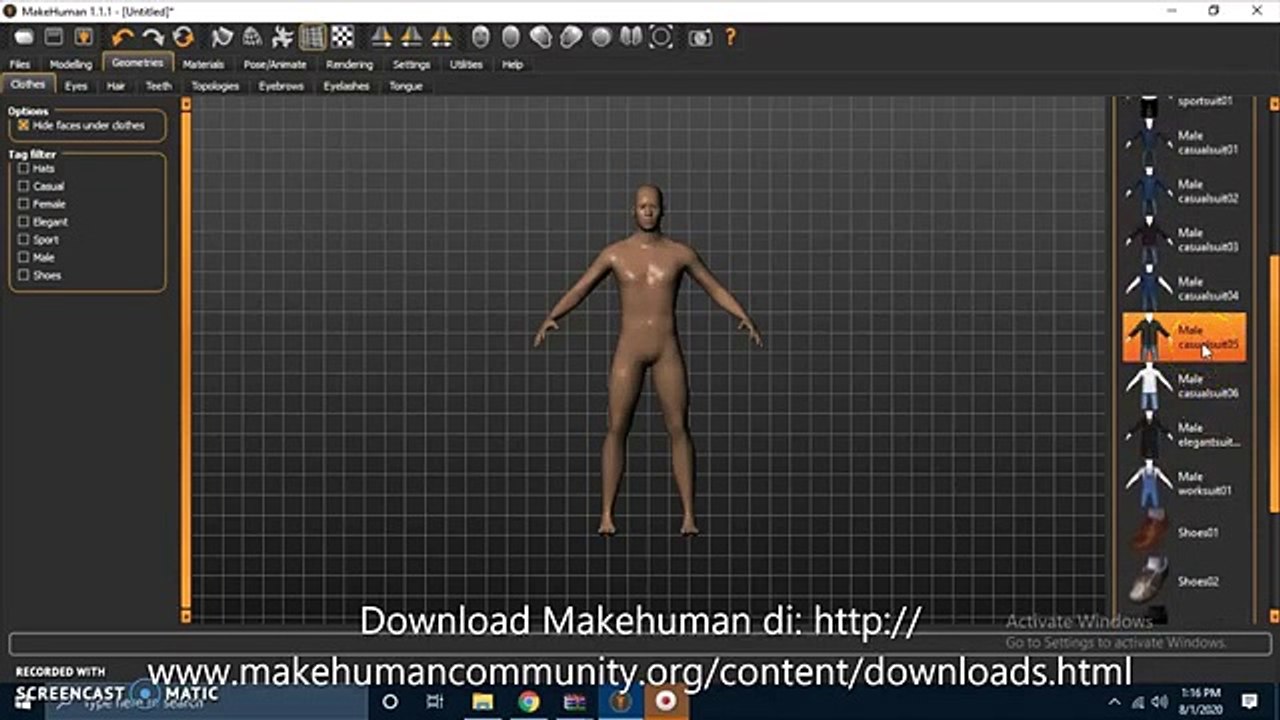1280x720 pixels.
Task: Click the camera screenshot icon
Action: 700,38
